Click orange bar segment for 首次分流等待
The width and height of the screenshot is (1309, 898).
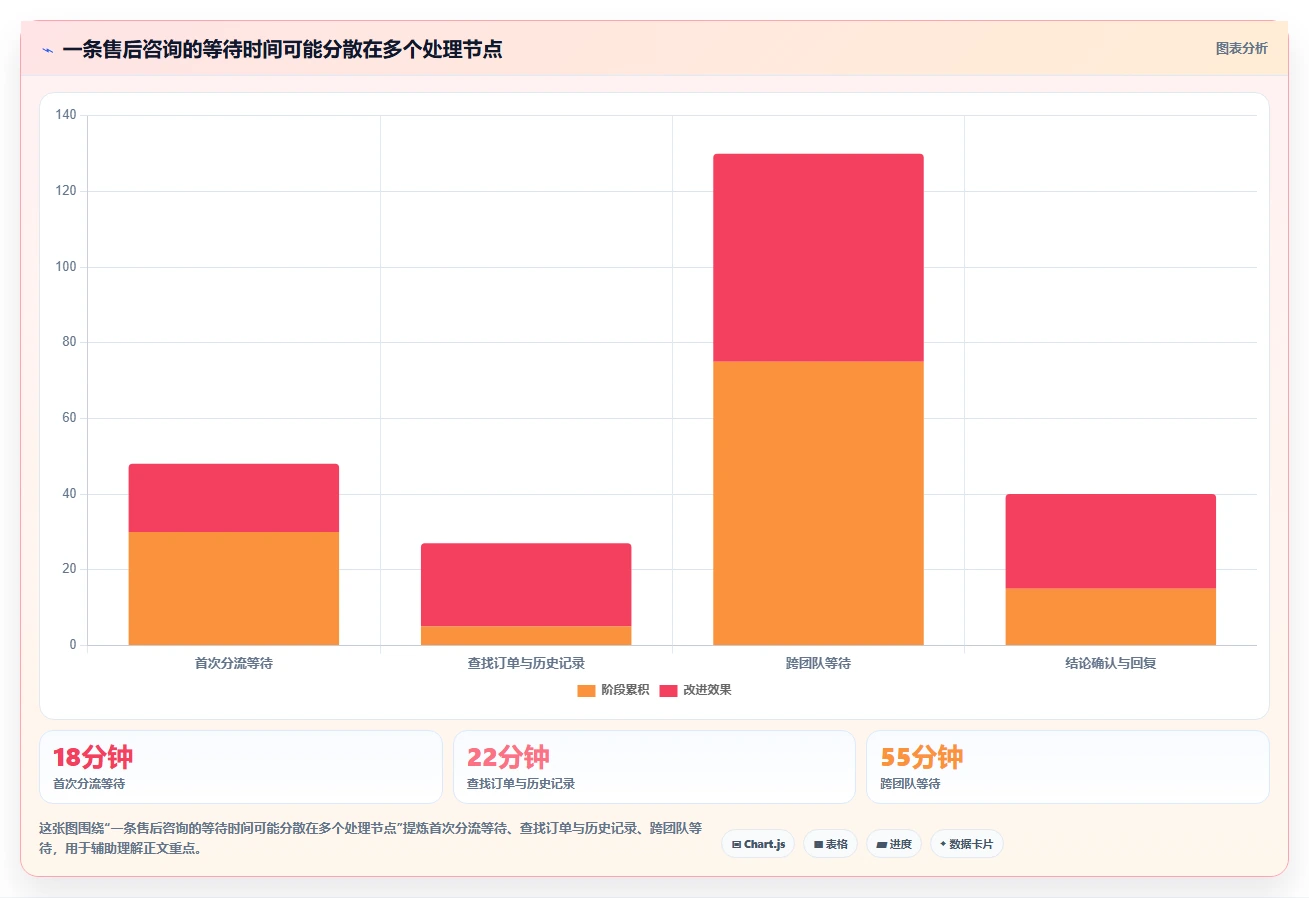tap(234, 588)
